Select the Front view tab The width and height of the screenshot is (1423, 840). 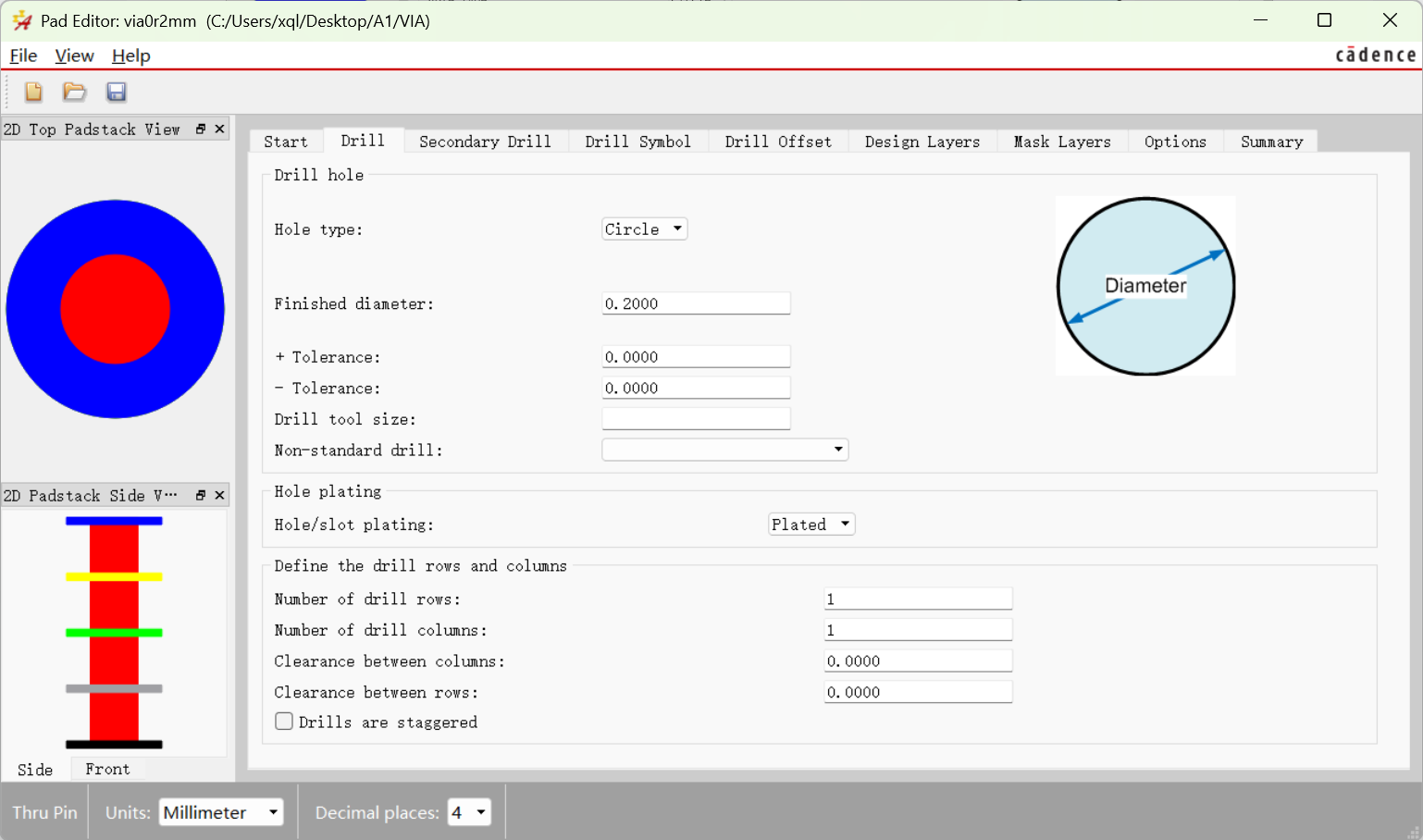coord(107,770)
